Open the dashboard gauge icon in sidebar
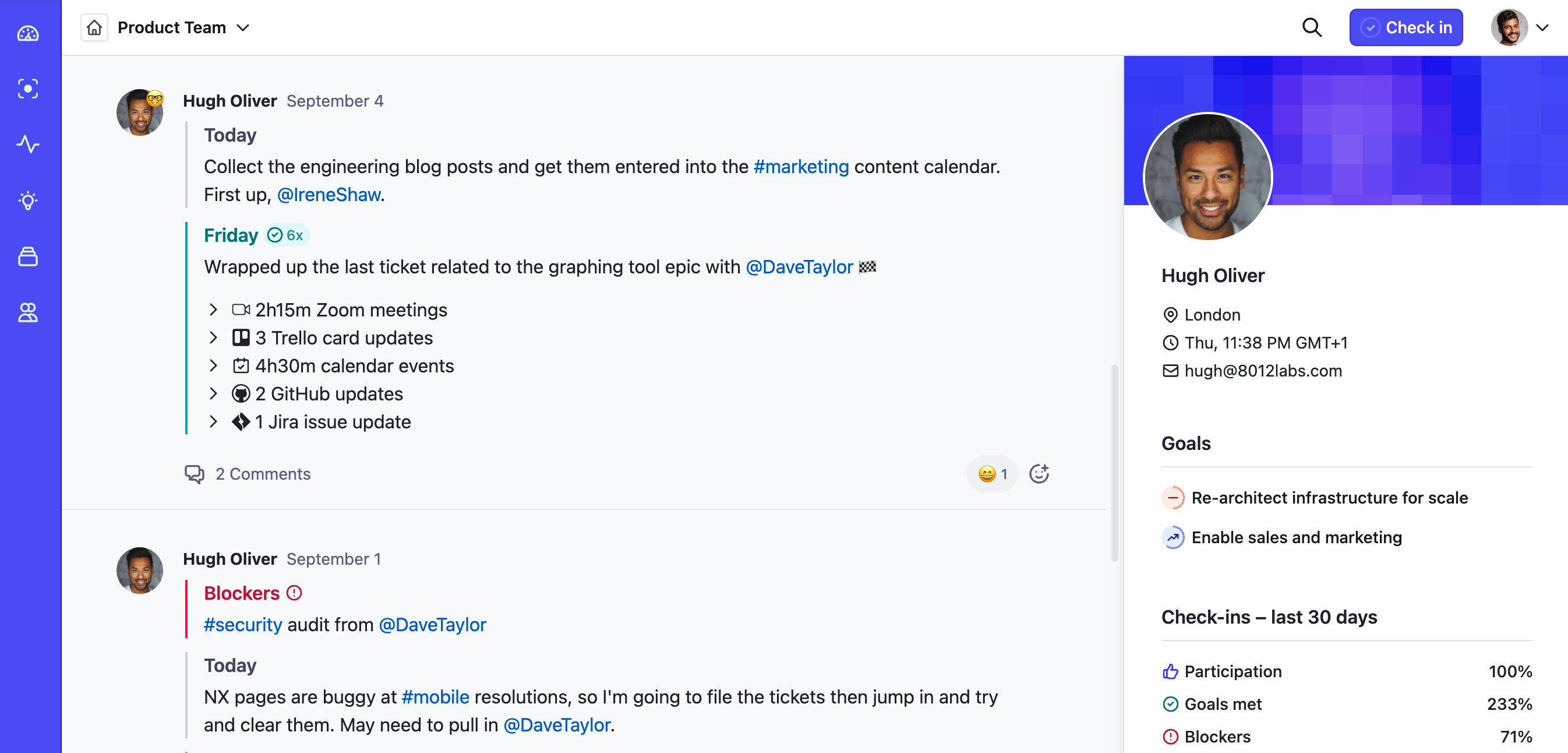This screenshot has height=753, width=1568. (28, 33)
